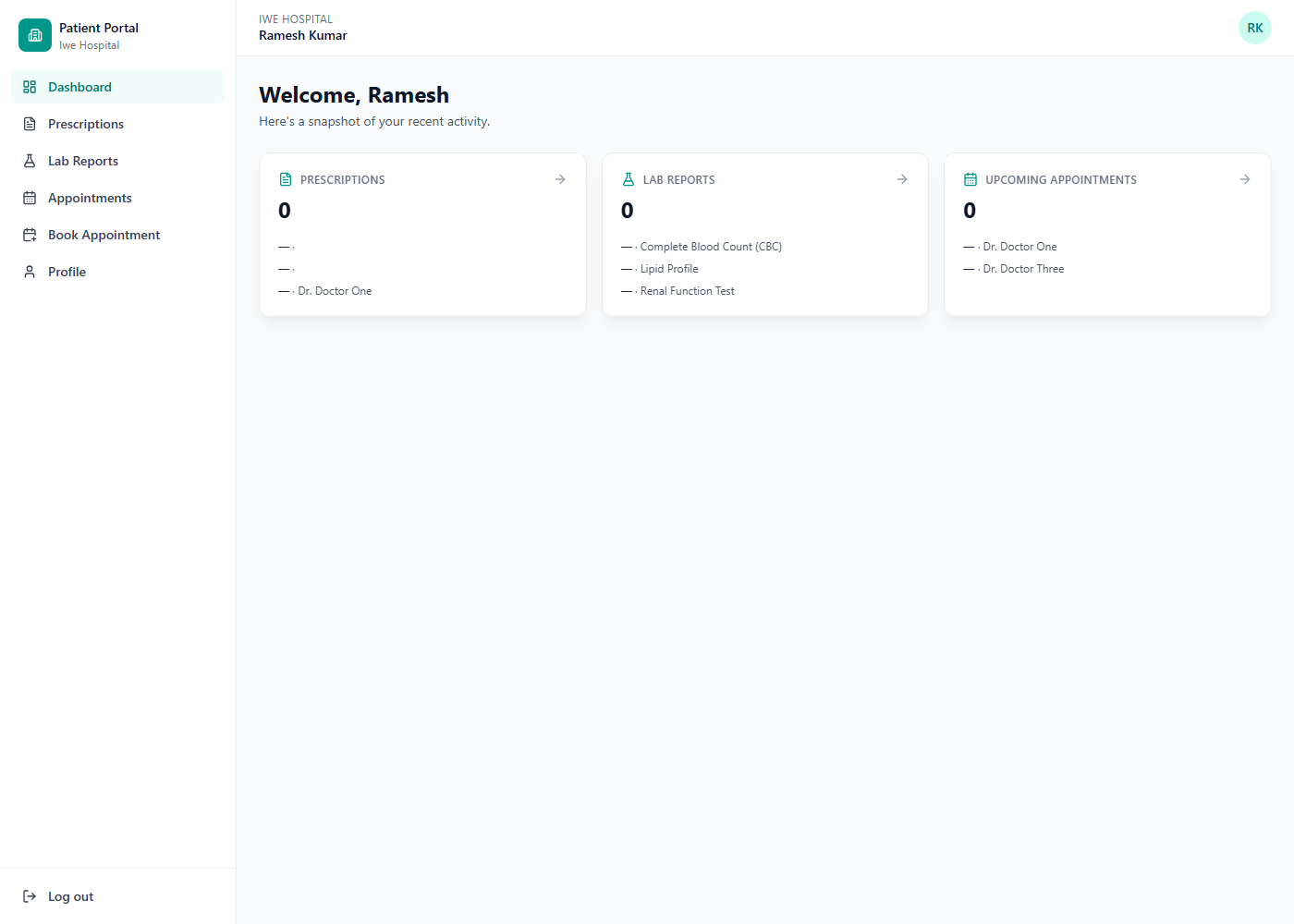Select Book Appointment in the sidebar
This screenshot has width=1294, height=924.
(x=117, y=235)
